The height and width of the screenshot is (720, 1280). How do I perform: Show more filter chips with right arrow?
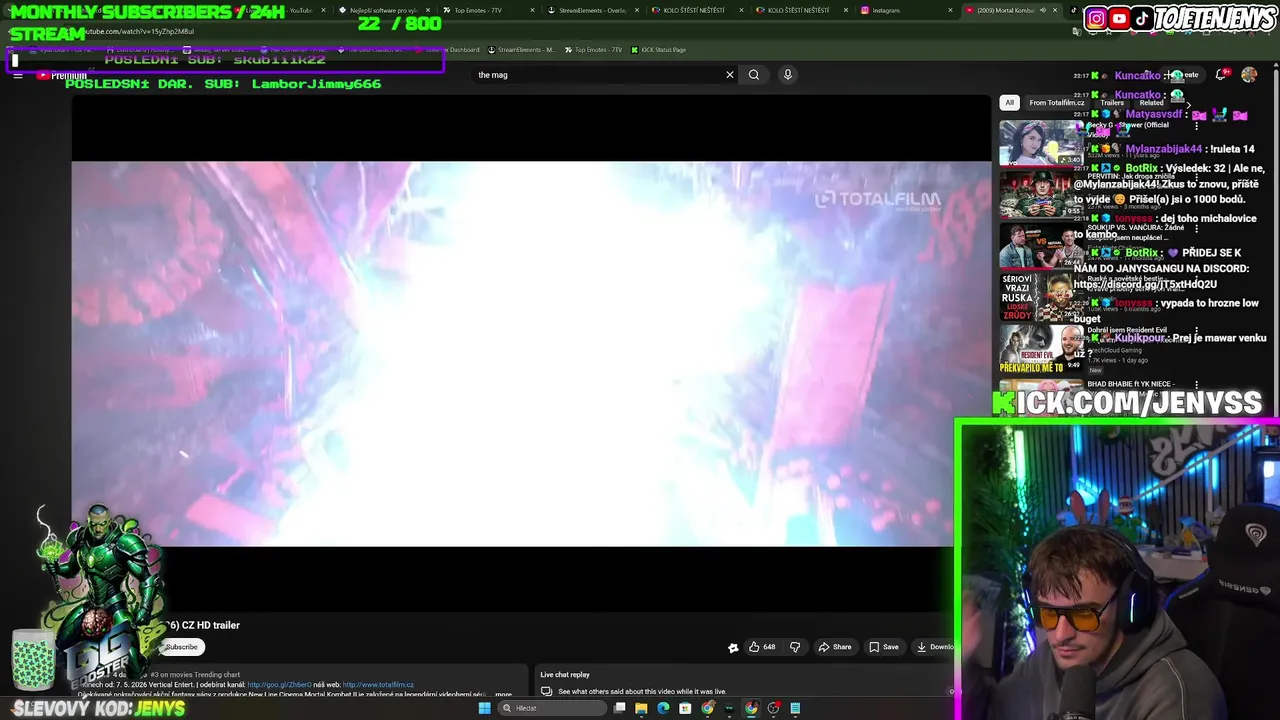point(1188,104)
